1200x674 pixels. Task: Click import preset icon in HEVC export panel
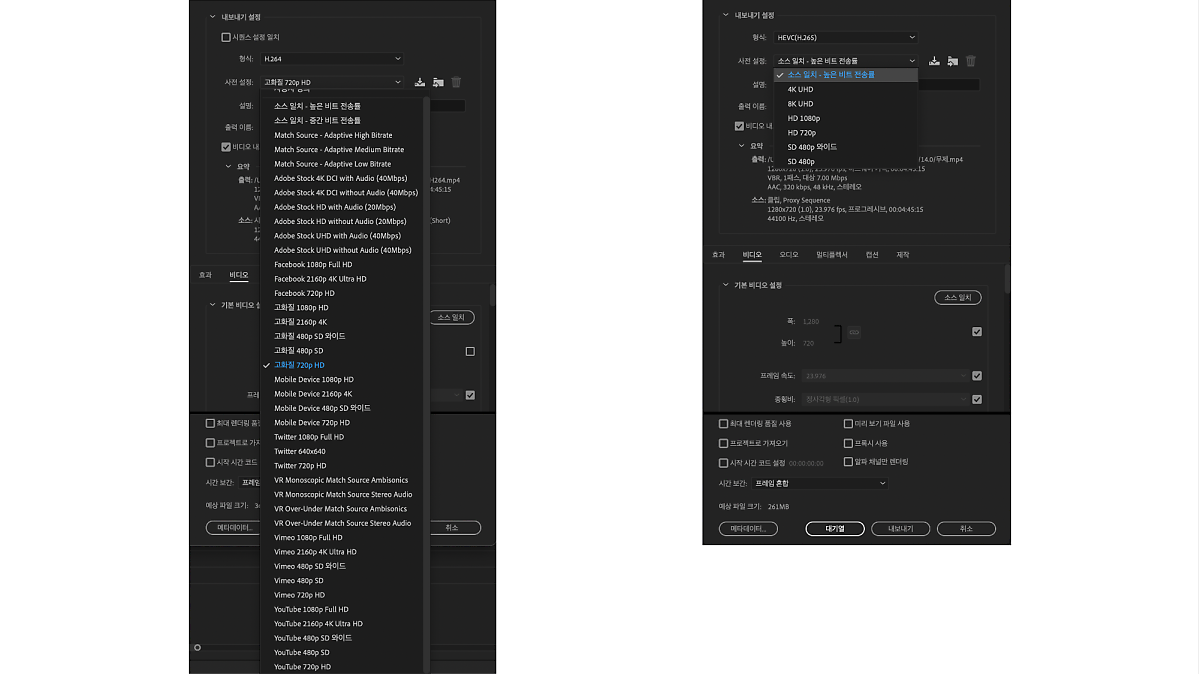click(952, 61)
